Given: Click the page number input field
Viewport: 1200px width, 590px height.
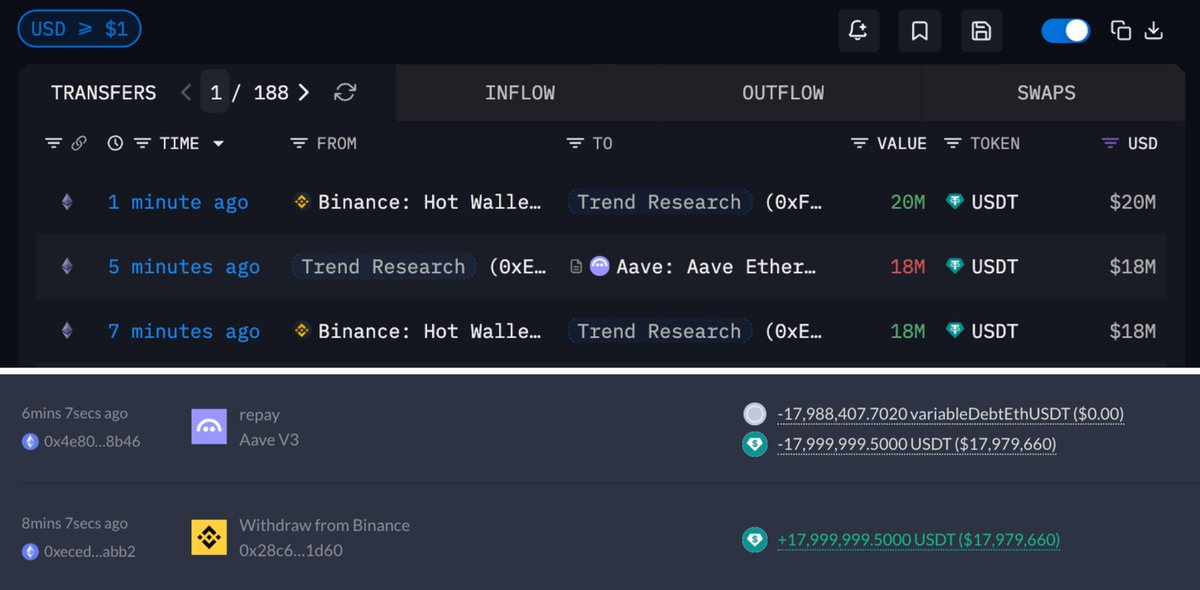Looking at the screenshot, I should point(215,93).
